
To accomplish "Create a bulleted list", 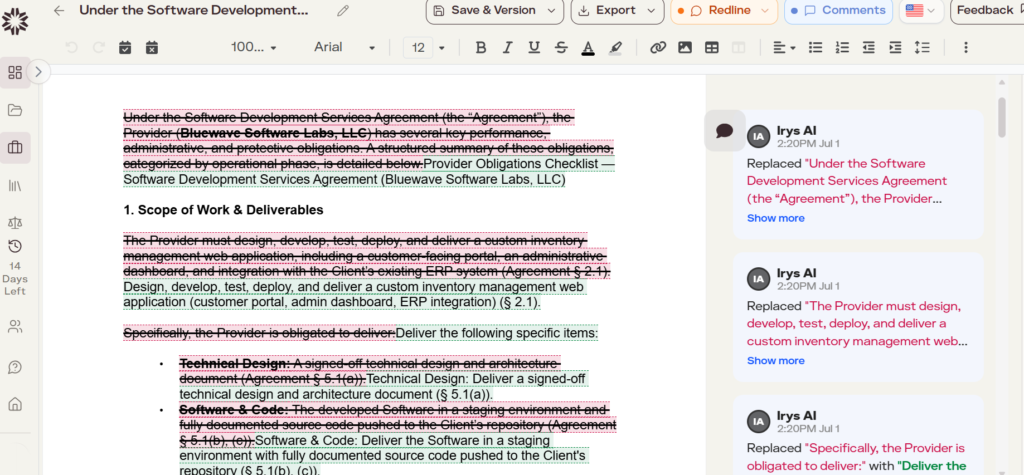I will coord(815,48).
